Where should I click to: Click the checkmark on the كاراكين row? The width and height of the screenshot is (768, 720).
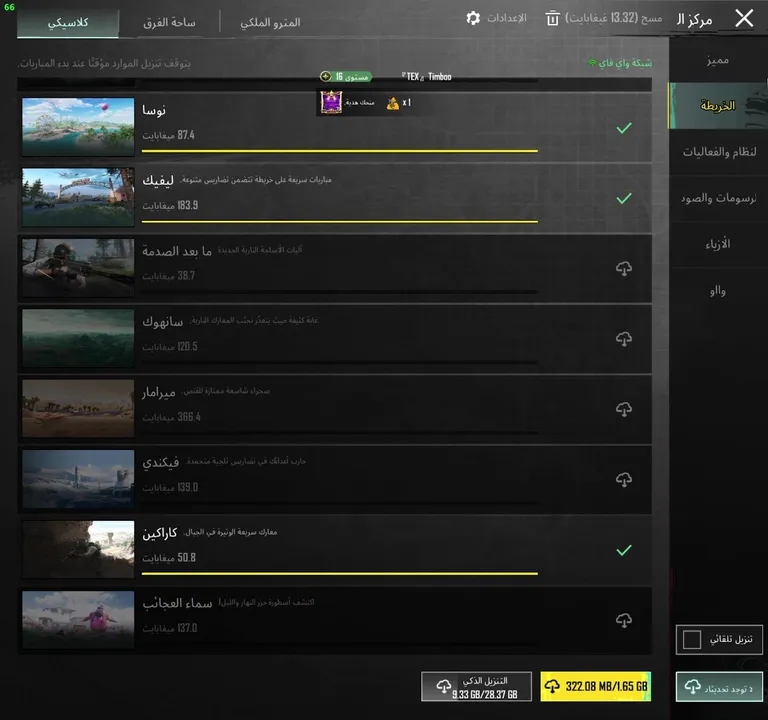pos(624,551)
